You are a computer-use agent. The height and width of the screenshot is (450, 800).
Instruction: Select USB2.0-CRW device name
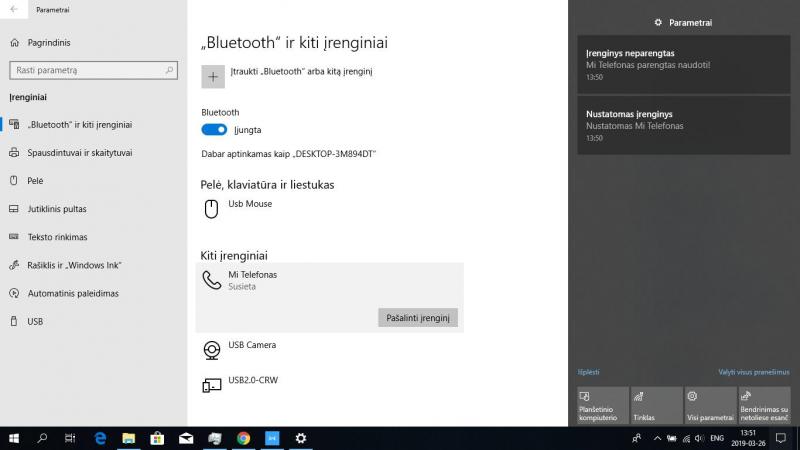pos(253,380)
